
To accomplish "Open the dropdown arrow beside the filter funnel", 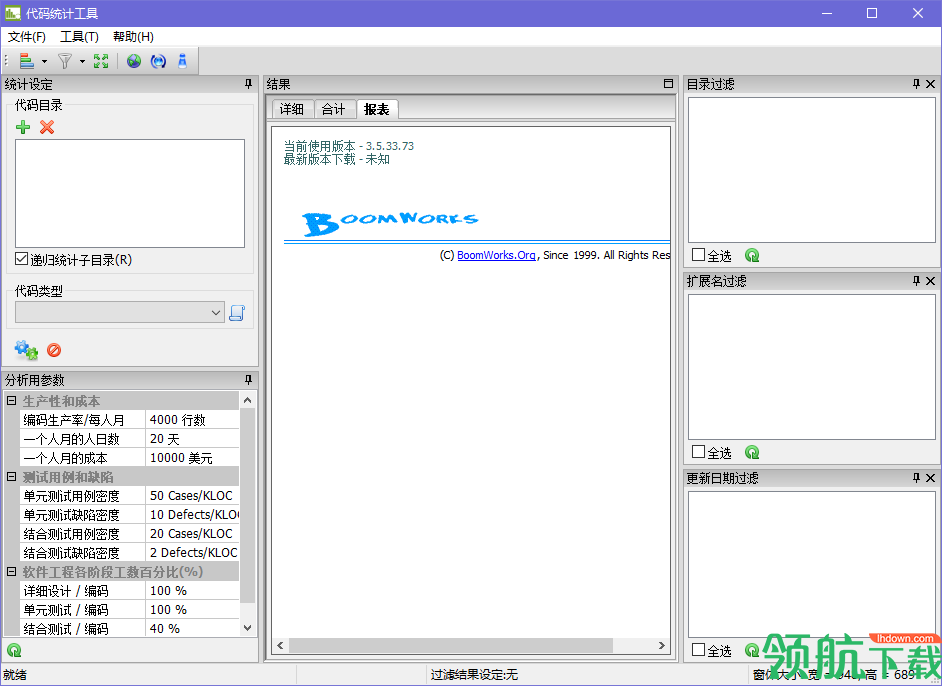I will click(82, 61).
